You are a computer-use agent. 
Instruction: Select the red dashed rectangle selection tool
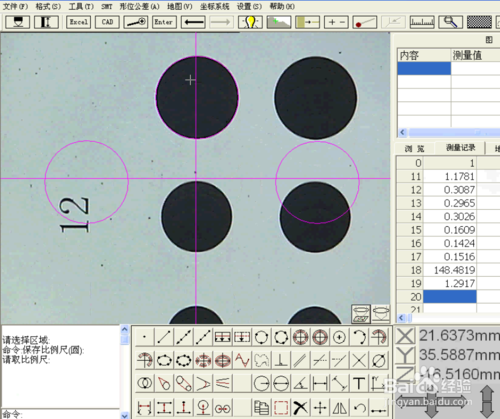[x=281, y=407]
